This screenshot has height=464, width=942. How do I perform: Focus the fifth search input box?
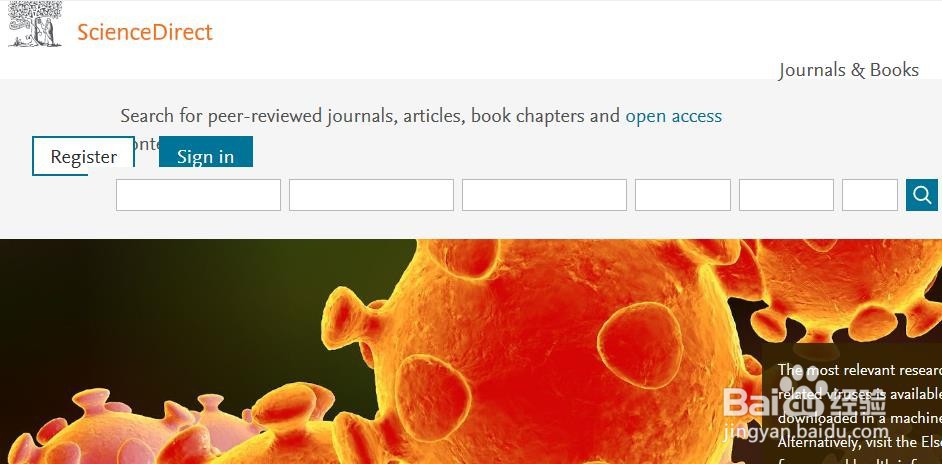(x=786, y=195)
